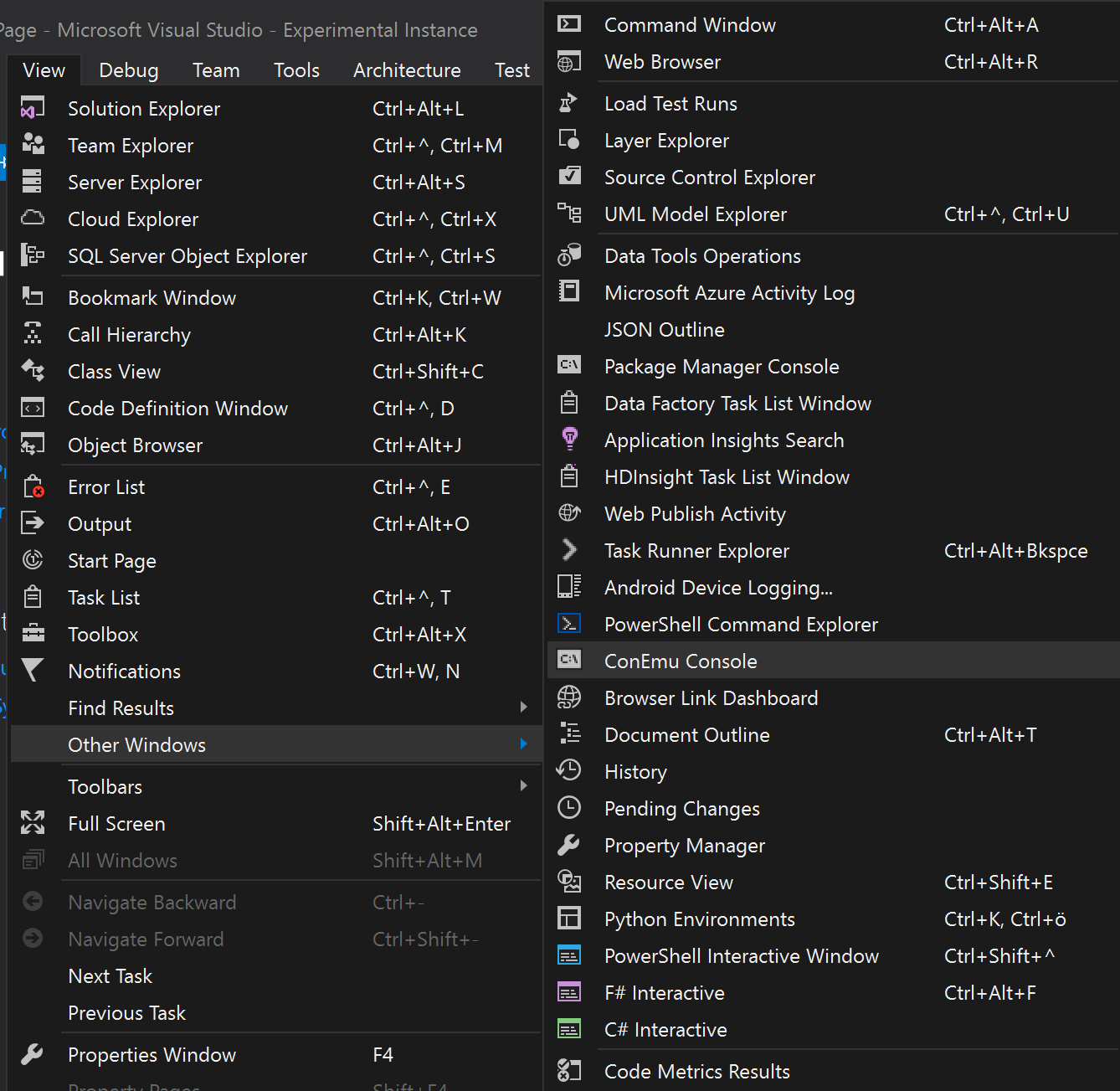
Task: Select Document Outline
Action: click(x=833, y=735)
